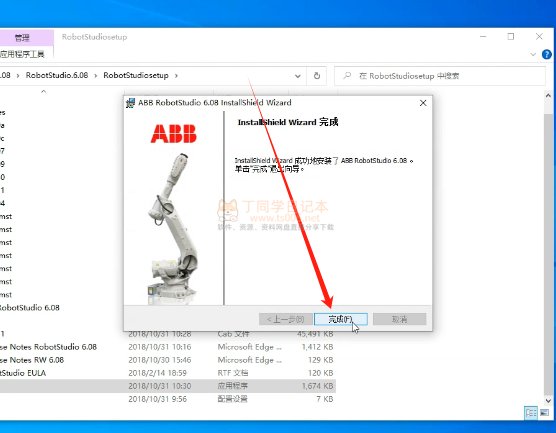This screenshot has width=556, height=433.
Task: Click the search magnifier icon
Action: (347, 76)
